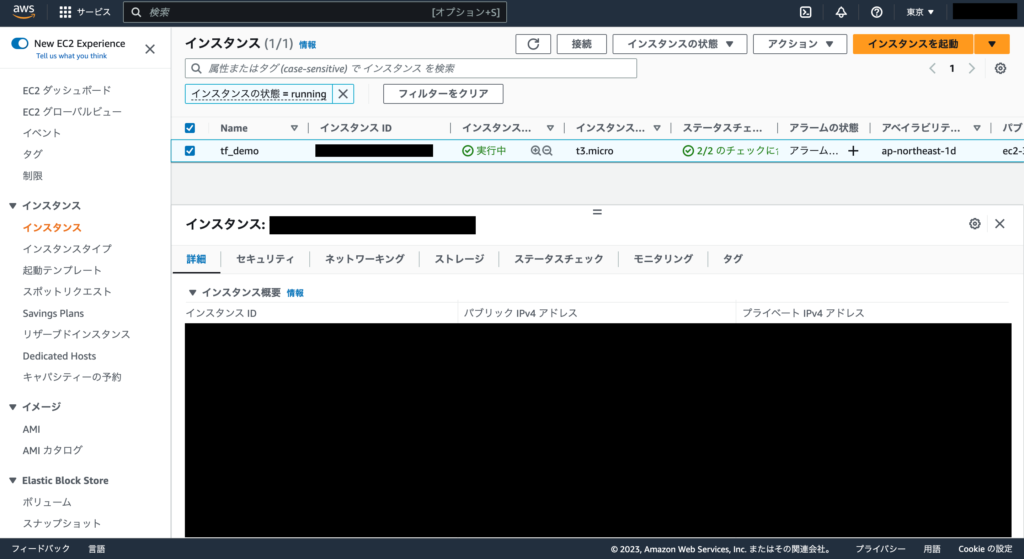The width and height of the screenshot is (1024, 559).
Task: Open the CloudShell terminal icon
Action: 806,12
